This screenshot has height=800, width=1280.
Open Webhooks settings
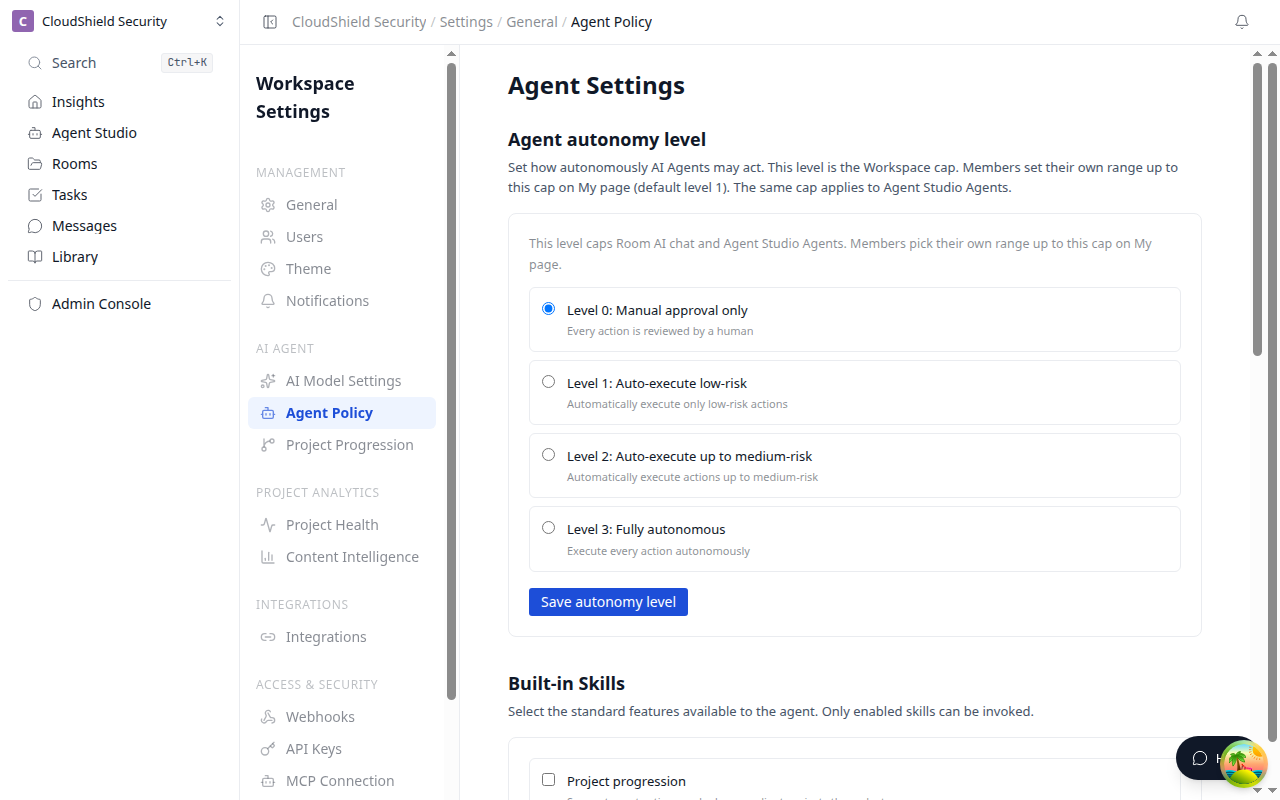342,717
